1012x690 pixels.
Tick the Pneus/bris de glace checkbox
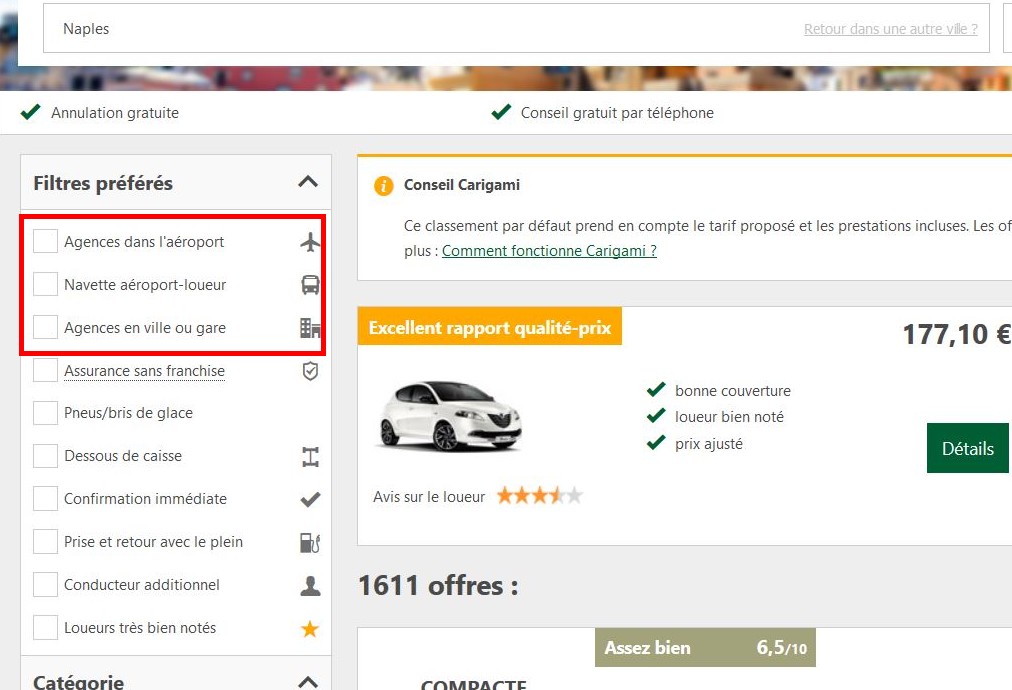coord(45,413)
